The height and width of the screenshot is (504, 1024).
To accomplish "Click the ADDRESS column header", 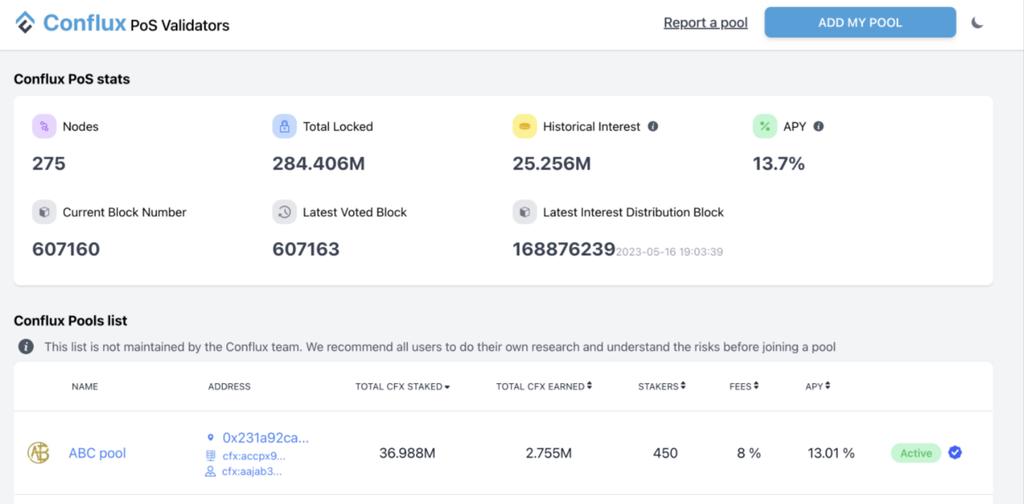I will pos(229,386).
